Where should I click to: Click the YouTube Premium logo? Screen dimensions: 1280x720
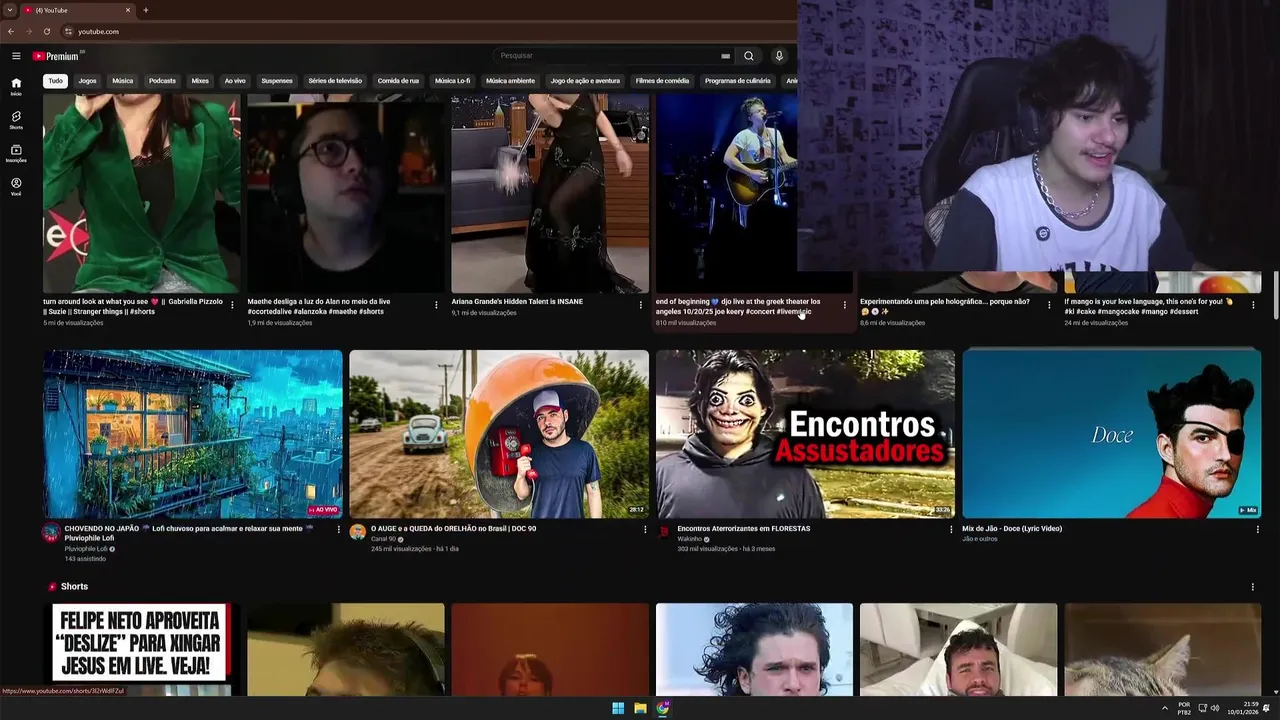pos(56,56)
